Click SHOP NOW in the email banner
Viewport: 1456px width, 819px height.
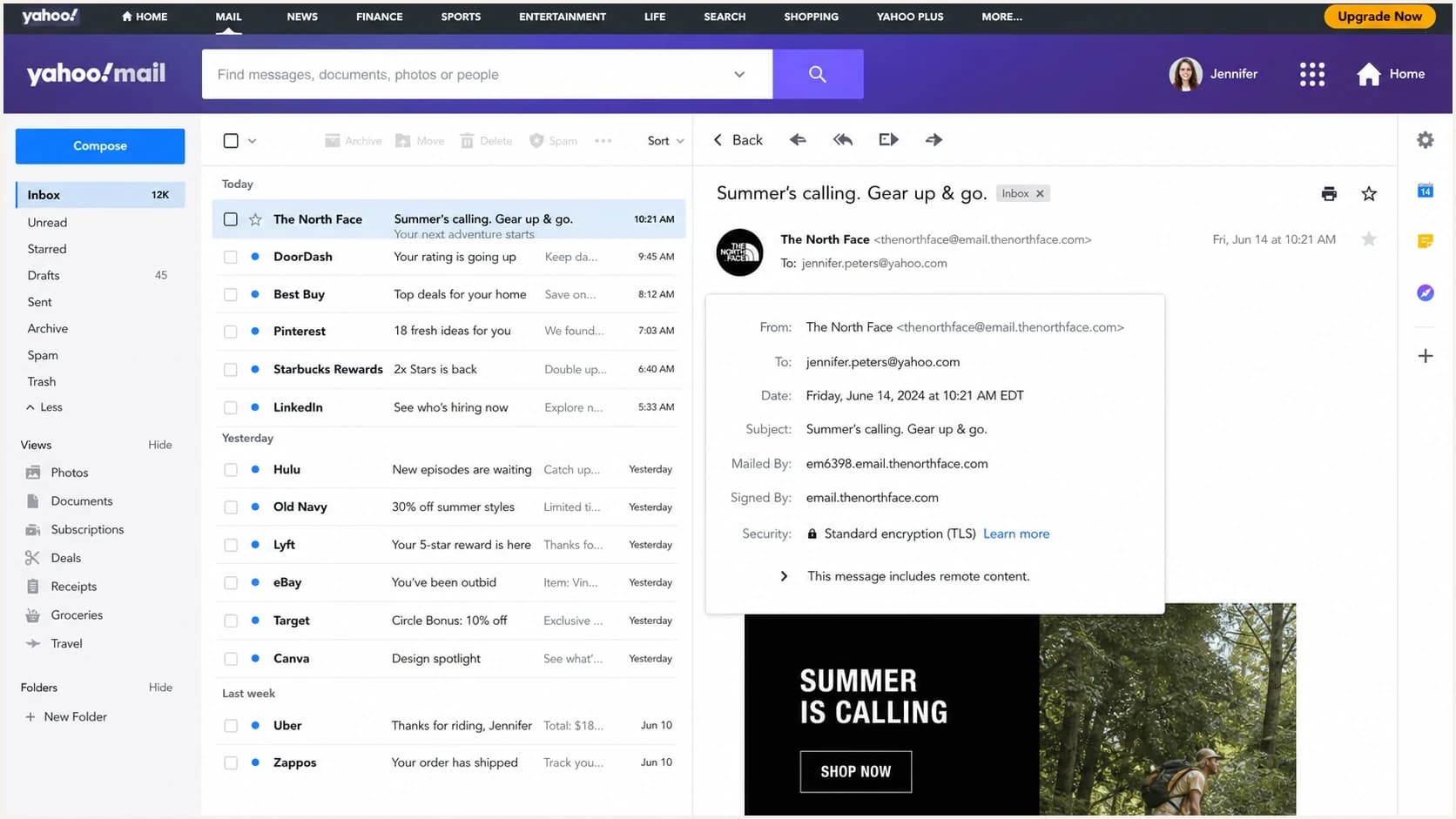pyautogui.click(x=855, y=772)
